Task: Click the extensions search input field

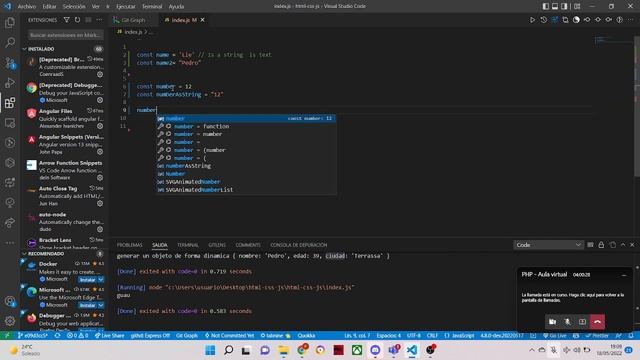Action: click(x=65, y=35)
